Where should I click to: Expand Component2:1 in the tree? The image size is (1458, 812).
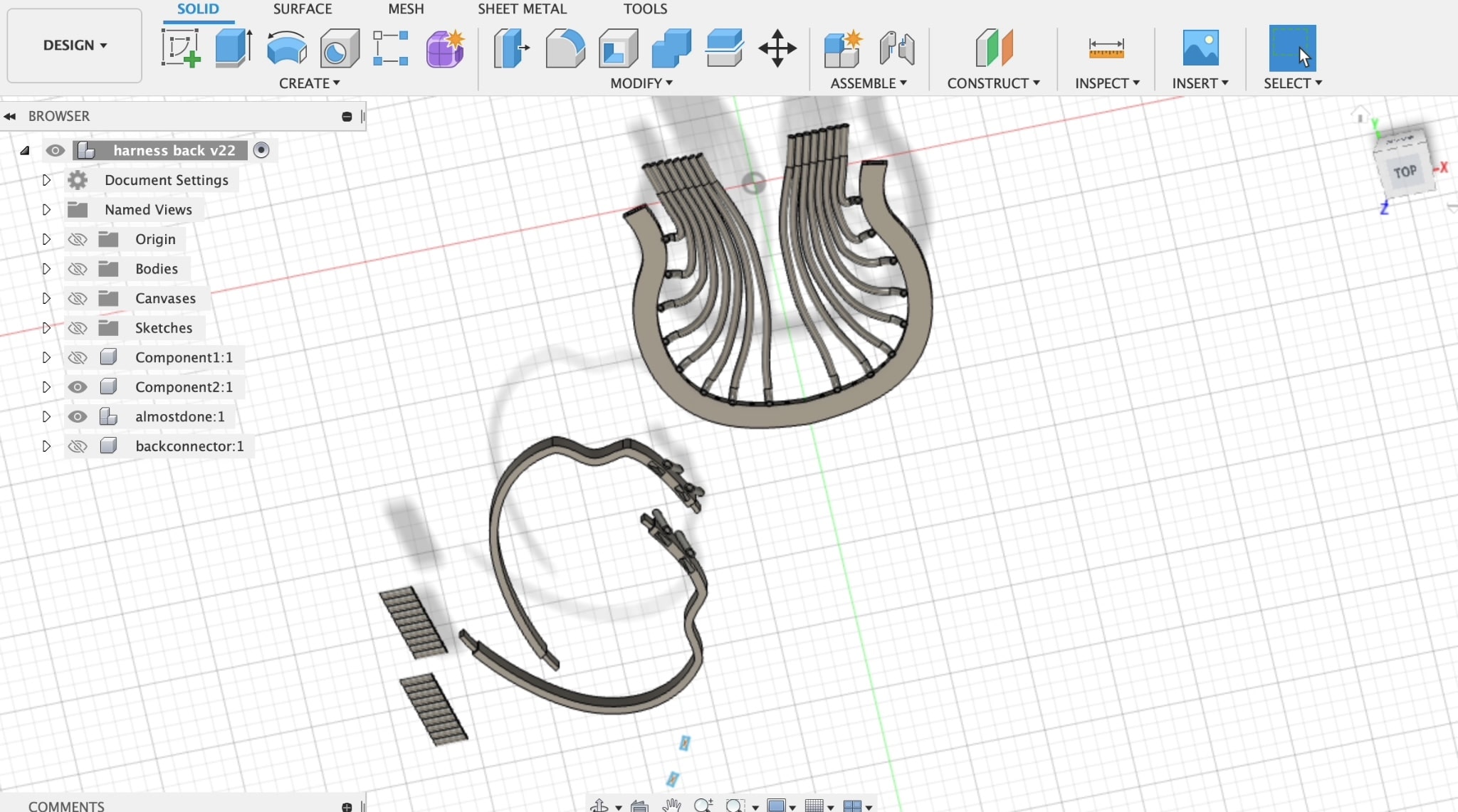coord(46,387)
